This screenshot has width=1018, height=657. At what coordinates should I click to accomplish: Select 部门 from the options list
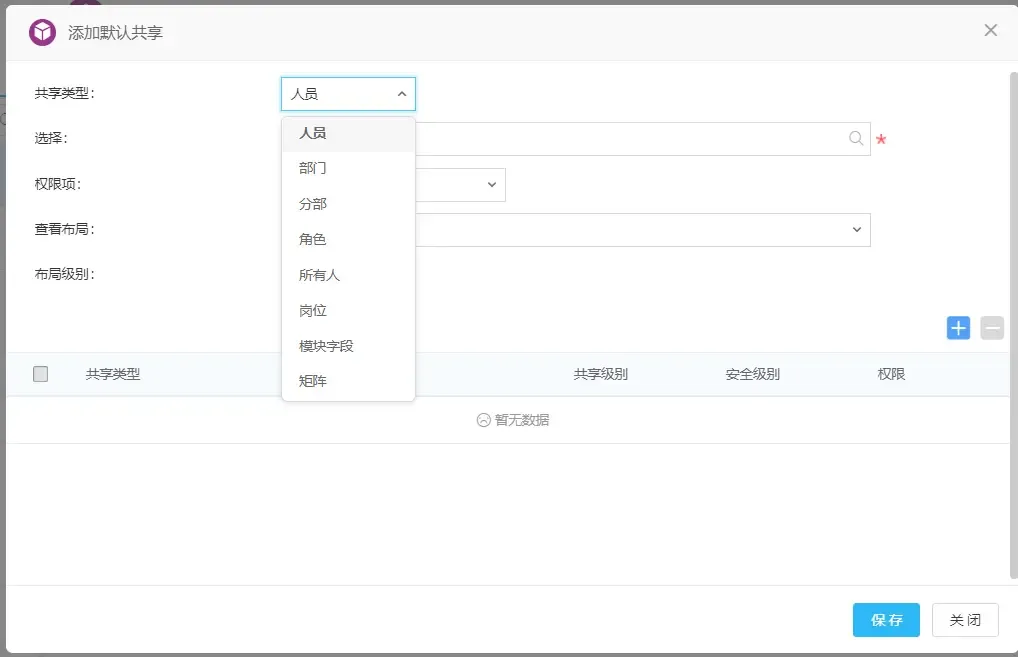click(312, 167)
